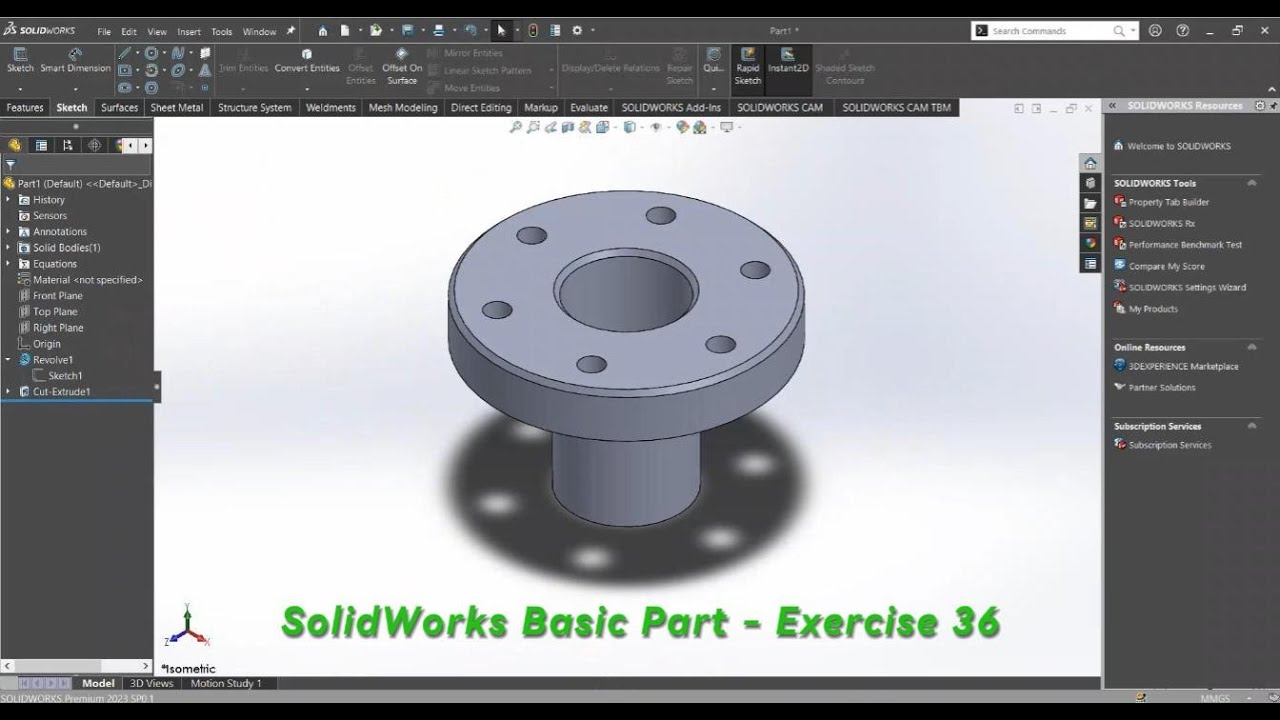The width and height of the screenshot is (1280, 720).
Task: Open the Tools menu
Action: point(221,32)
